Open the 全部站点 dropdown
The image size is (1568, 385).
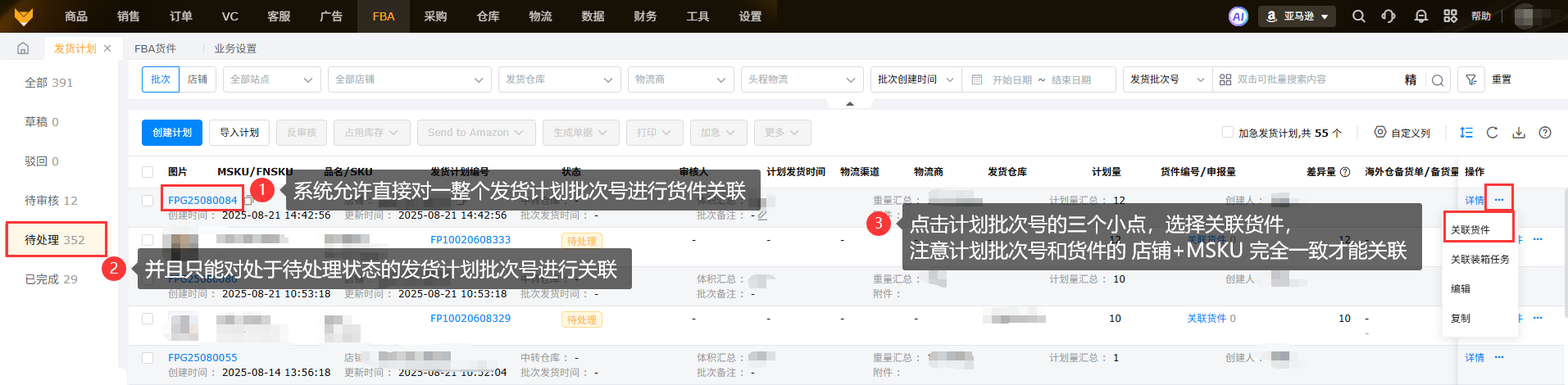(x=272, y=79)
